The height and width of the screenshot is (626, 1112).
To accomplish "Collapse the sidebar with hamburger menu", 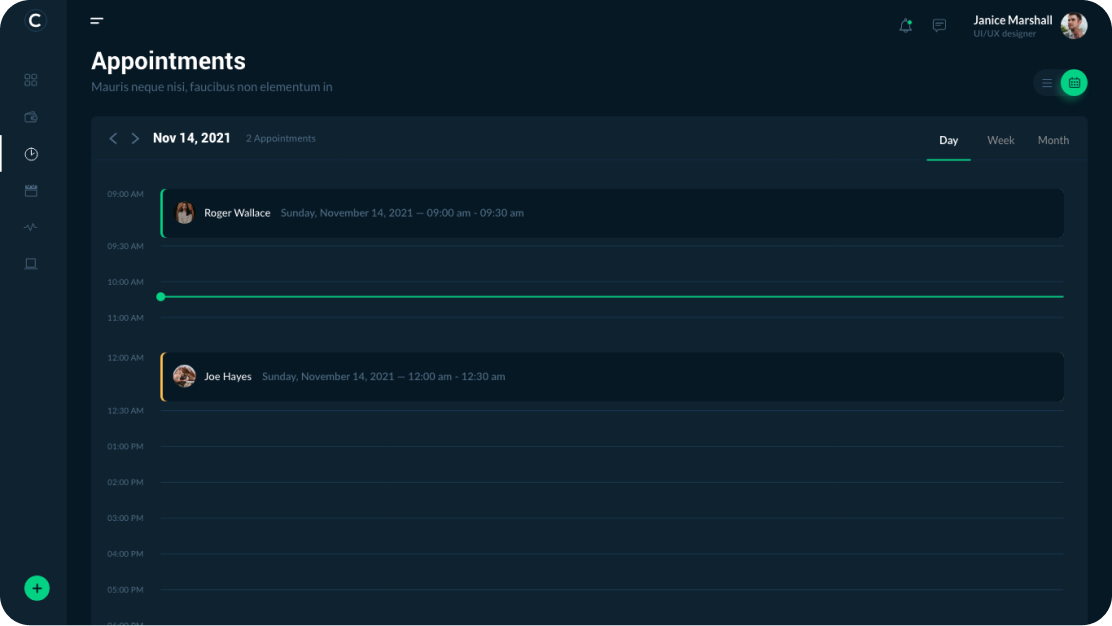I will tap(97, 20).
